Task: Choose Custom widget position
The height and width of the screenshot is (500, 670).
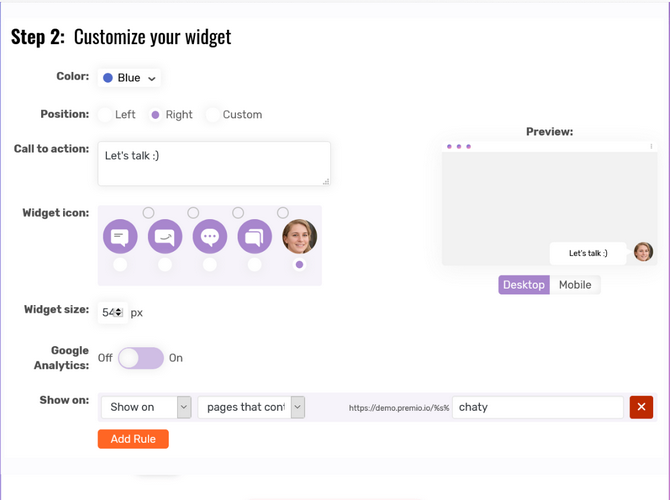Action: pyautogui.click(x=212, y=115)
